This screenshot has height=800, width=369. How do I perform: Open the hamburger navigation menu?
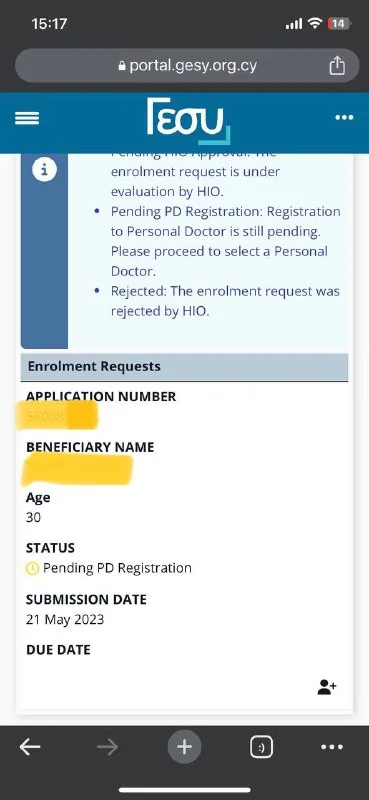27,118
